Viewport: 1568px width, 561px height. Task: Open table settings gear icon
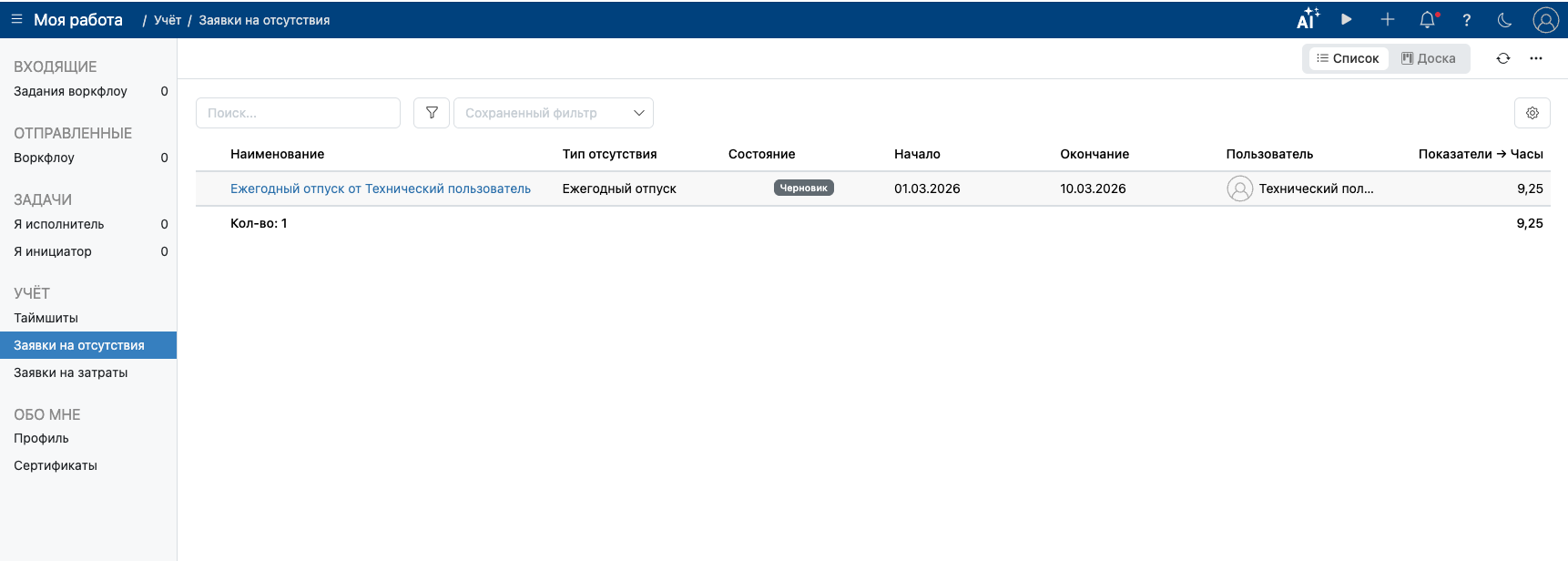click(1532, 113)
